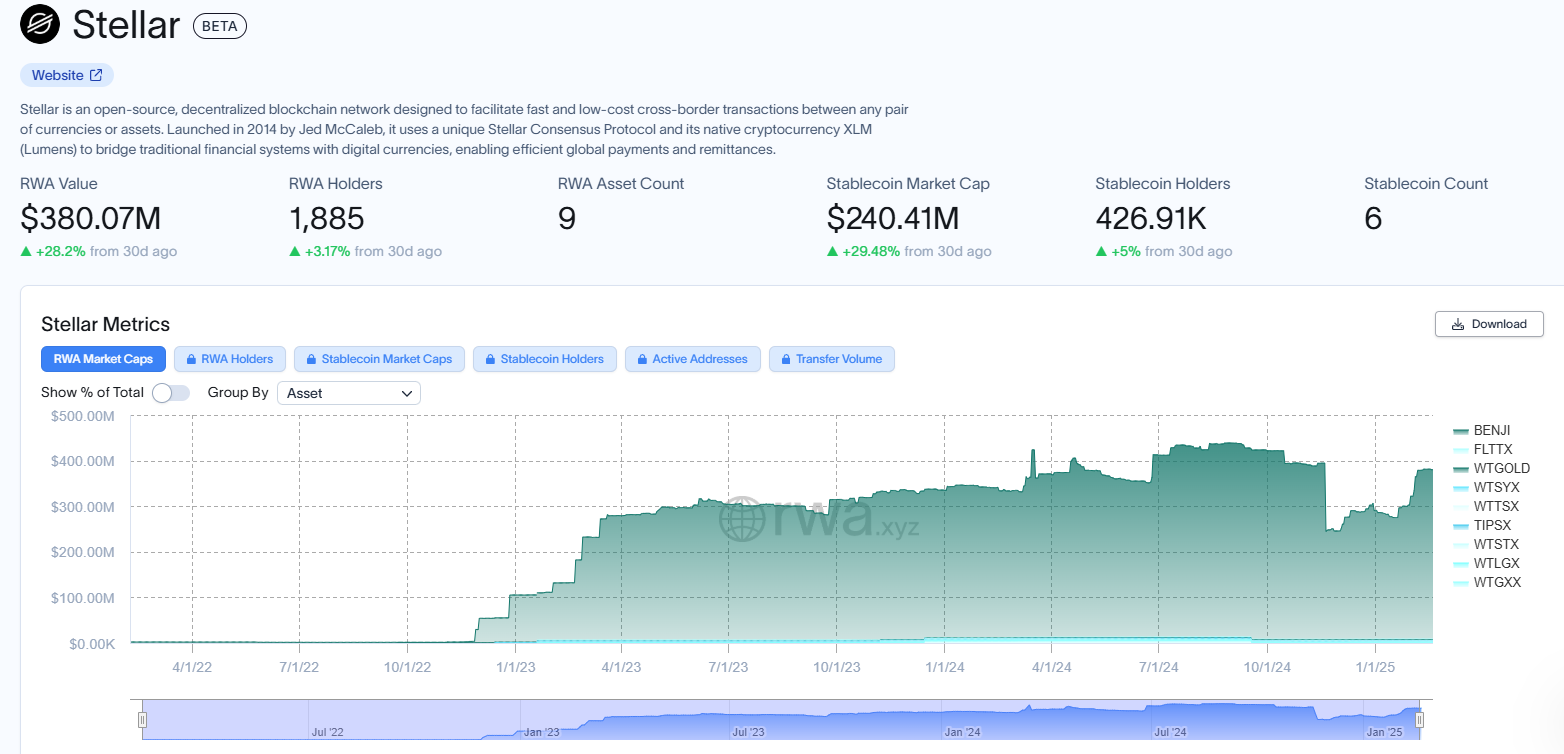The image size is (1564, 754).
Task: Click the RWA Asset Count value 9
Action: [567, 218]
